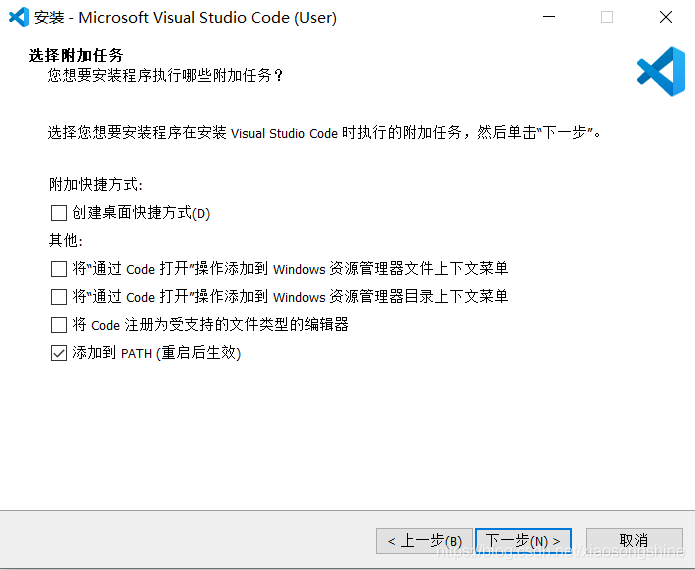The height and width of the screenshot is (570, 695).
Task: Click the section label 其他:
Action: 66,240
